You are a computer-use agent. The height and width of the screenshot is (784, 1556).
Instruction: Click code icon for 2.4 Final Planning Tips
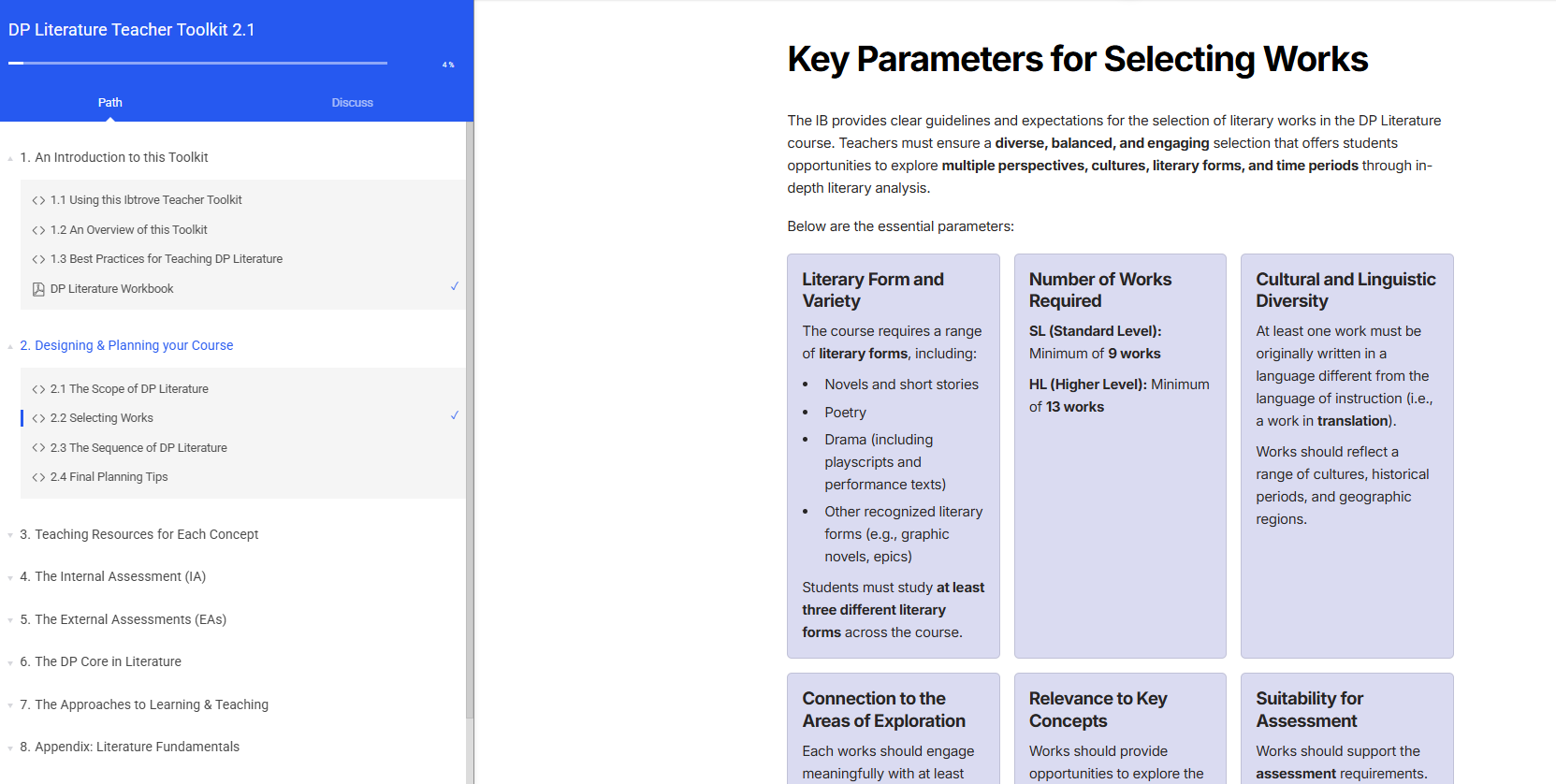pyautogui.click(x=38, y=477)
